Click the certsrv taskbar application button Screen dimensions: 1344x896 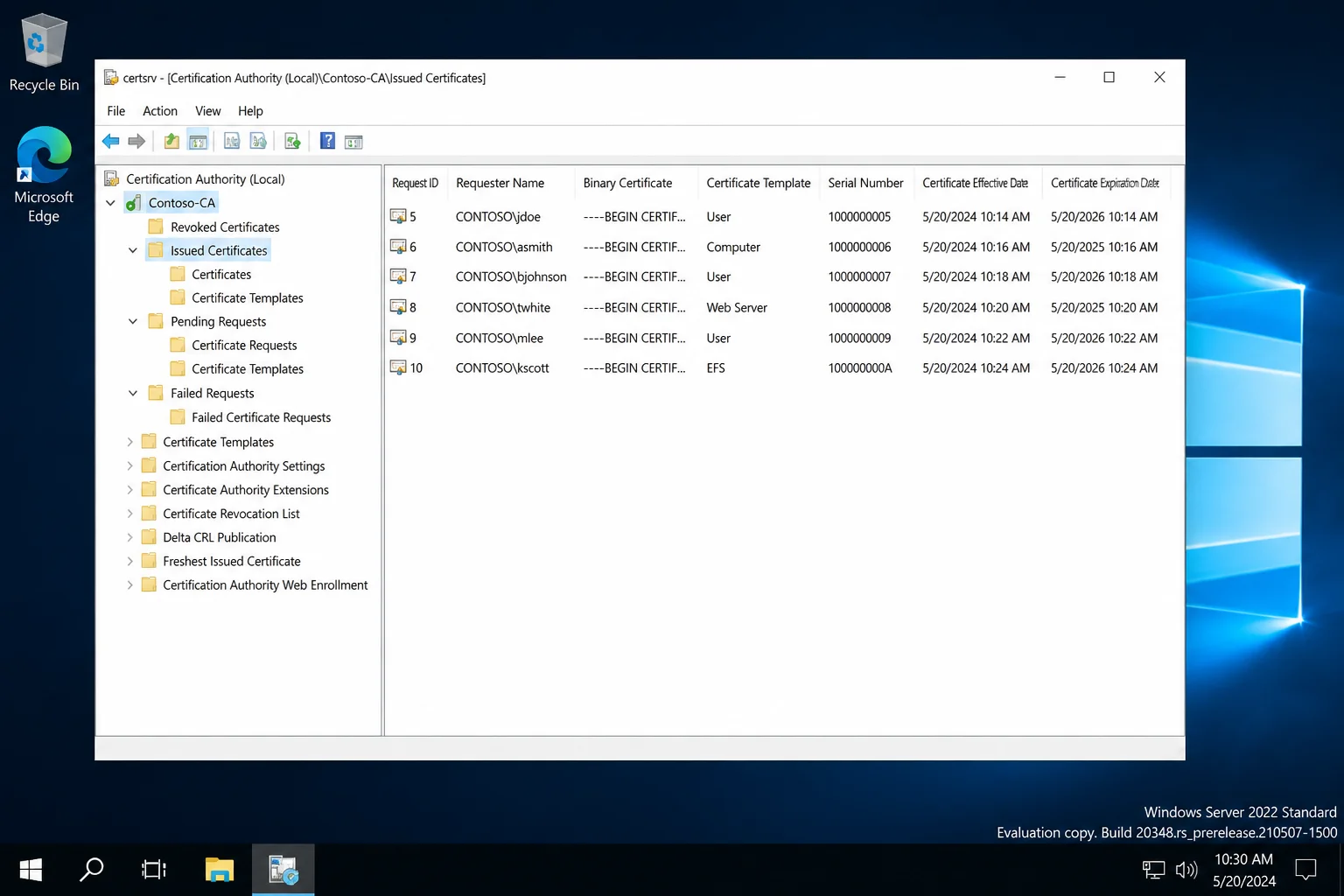pyautogui.click(x=283, y=869)
